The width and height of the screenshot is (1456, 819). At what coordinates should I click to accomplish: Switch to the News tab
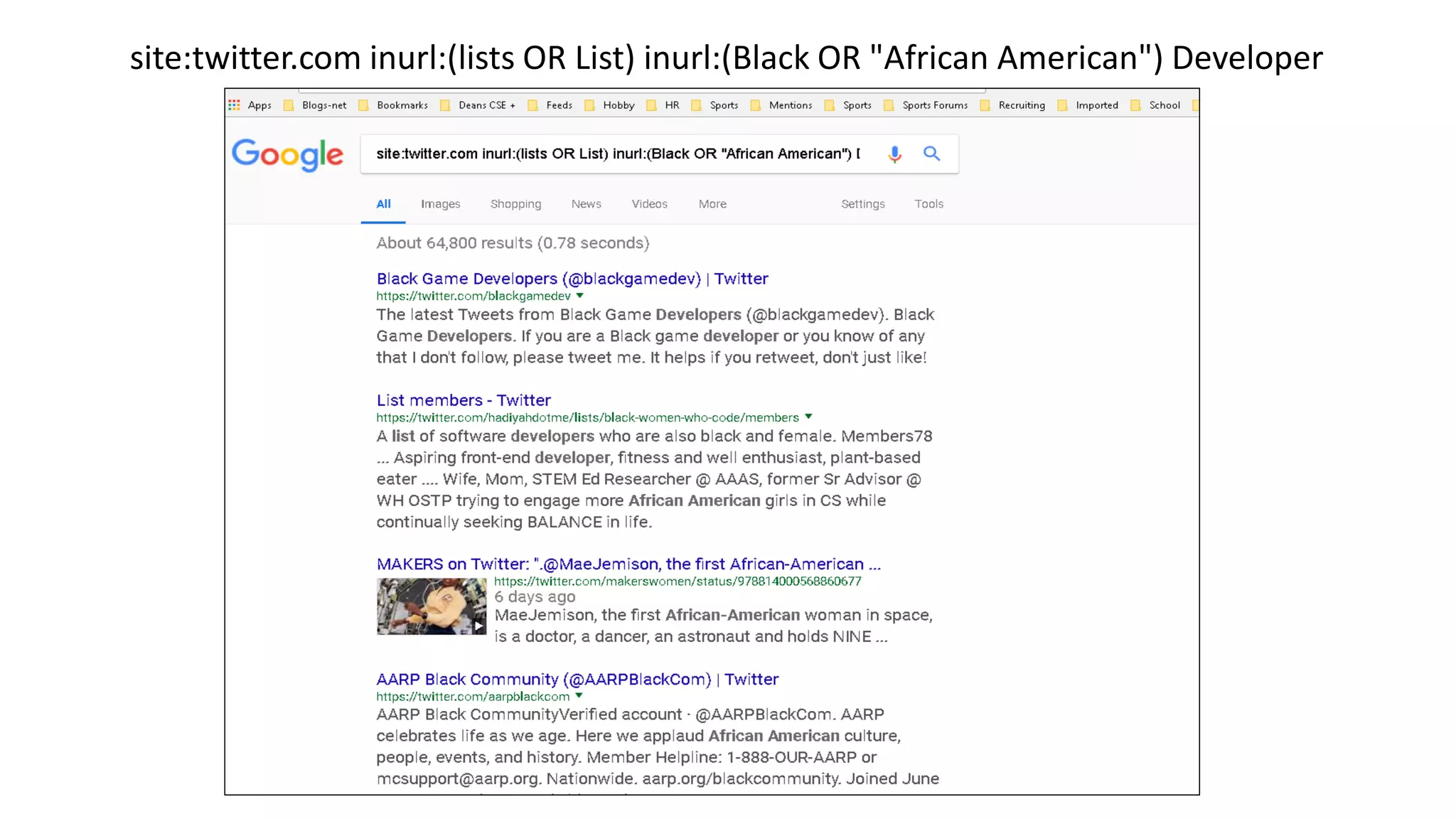pos(586,204)
